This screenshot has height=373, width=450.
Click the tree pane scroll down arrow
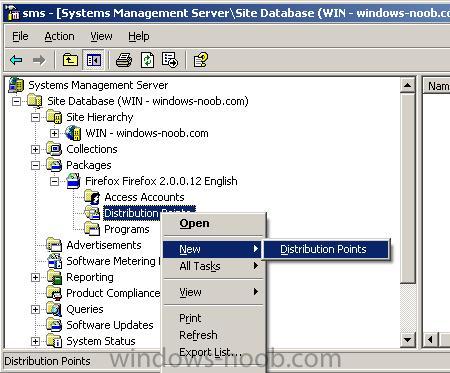point(407,340)
